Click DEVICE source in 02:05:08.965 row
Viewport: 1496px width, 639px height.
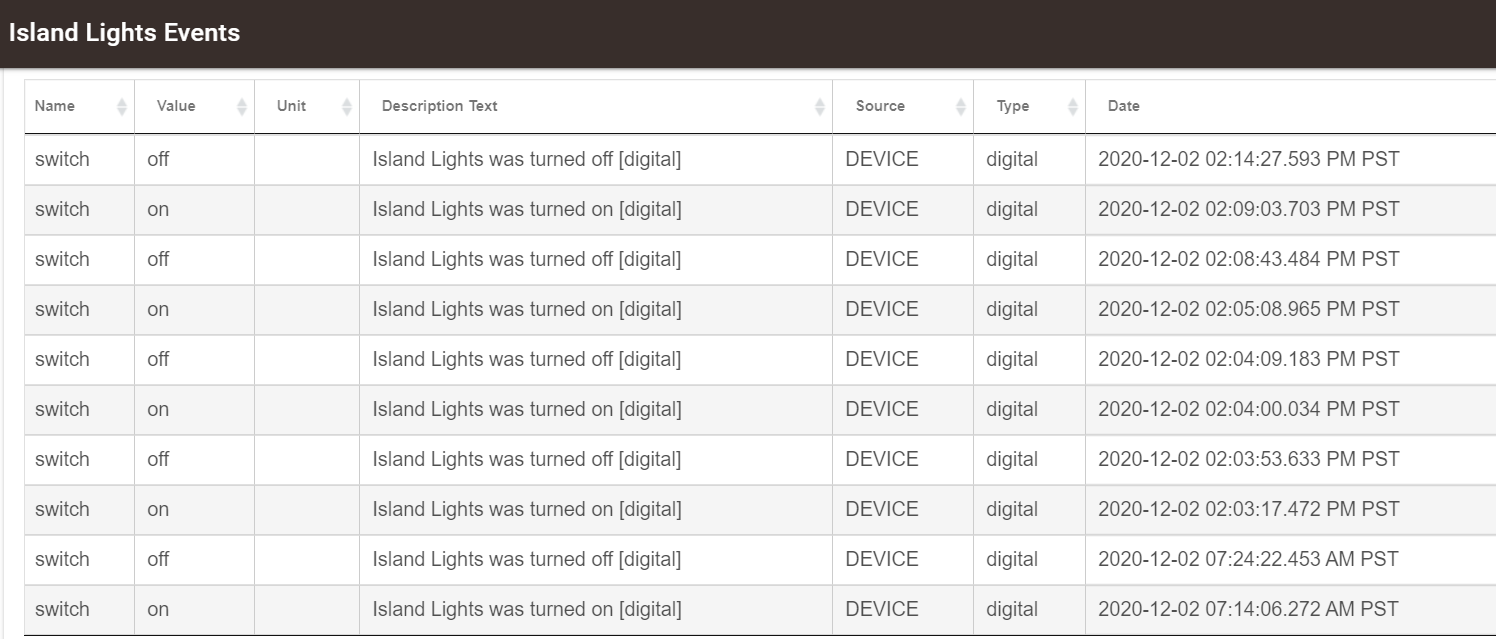click(x=882, y=309)
